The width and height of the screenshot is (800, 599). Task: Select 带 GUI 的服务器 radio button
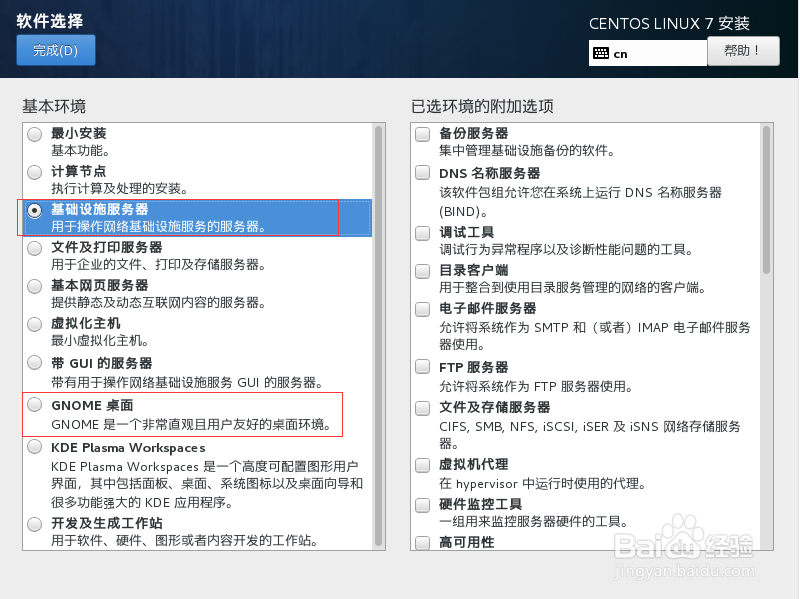click(35, 363)
